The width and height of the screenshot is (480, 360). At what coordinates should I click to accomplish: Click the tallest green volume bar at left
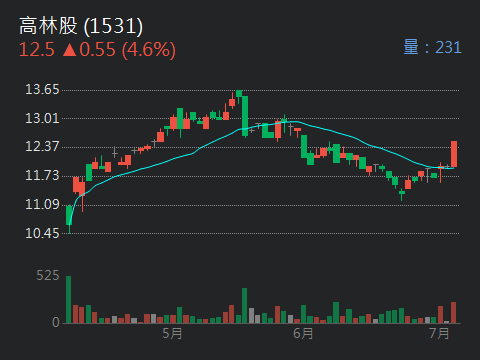68,299
